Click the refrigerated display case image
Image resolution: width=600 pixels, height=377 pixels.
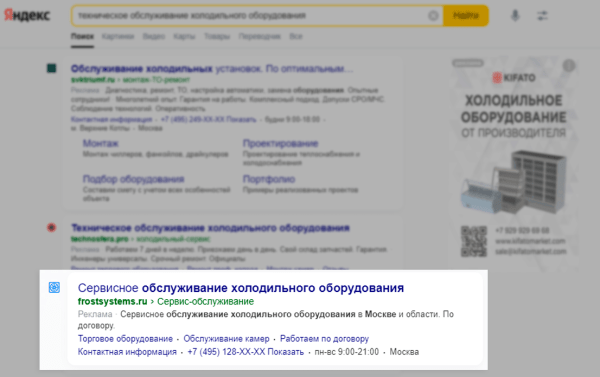(513, 182)
